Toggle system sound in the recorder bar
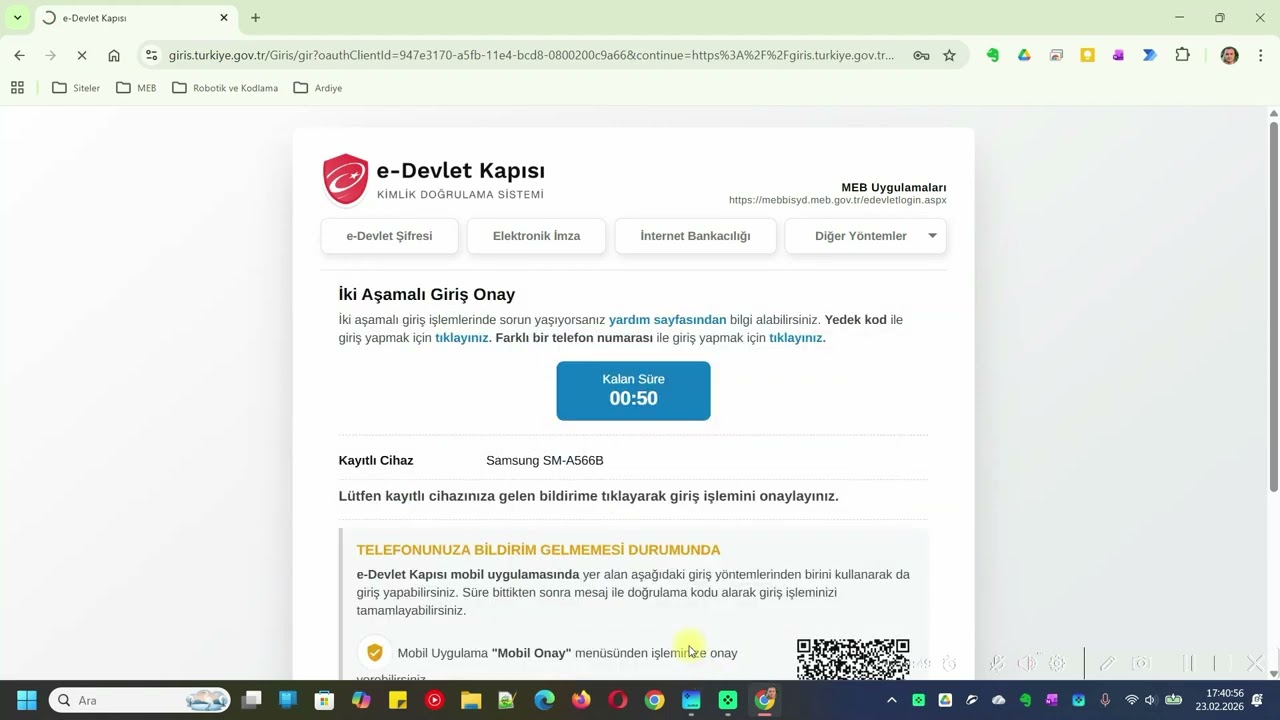This screenshot has width=1280, height=720. click(1027, 663)
